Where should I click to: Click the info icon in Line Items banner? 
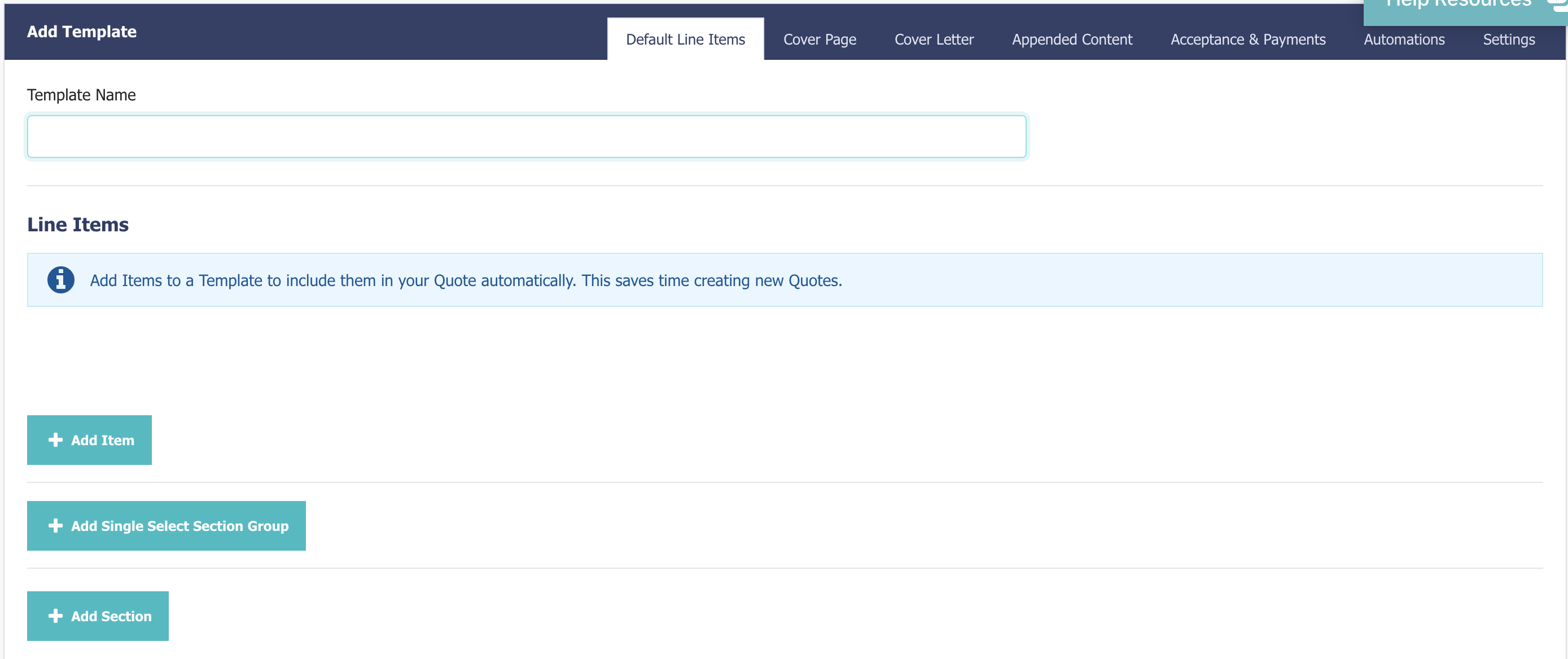[61, 280]
